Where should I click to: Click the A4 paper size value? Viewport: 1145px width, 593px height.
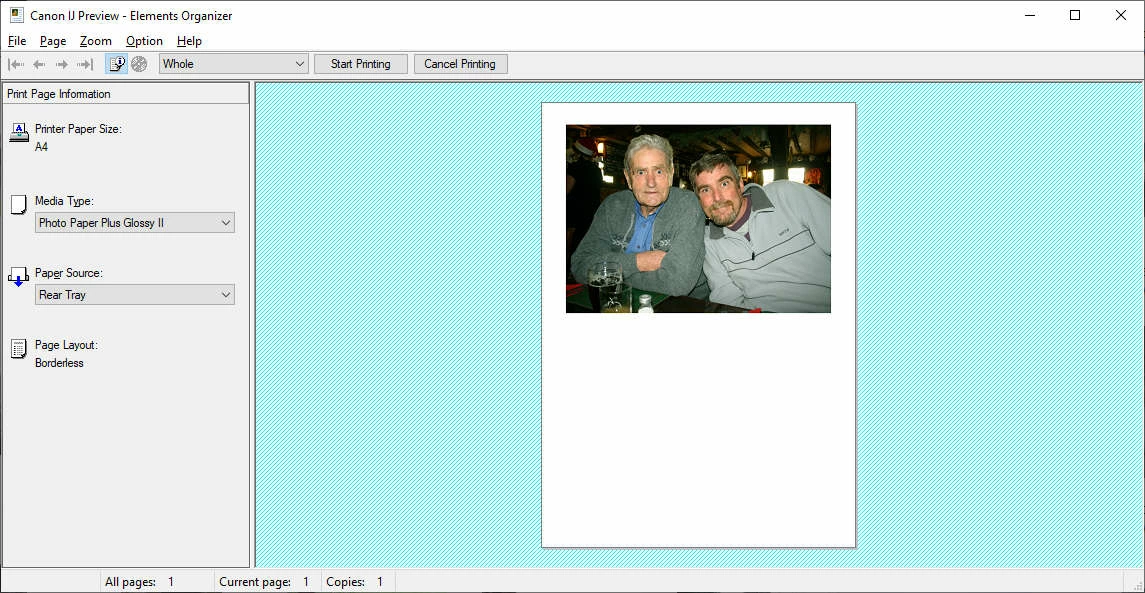point(42,147)
